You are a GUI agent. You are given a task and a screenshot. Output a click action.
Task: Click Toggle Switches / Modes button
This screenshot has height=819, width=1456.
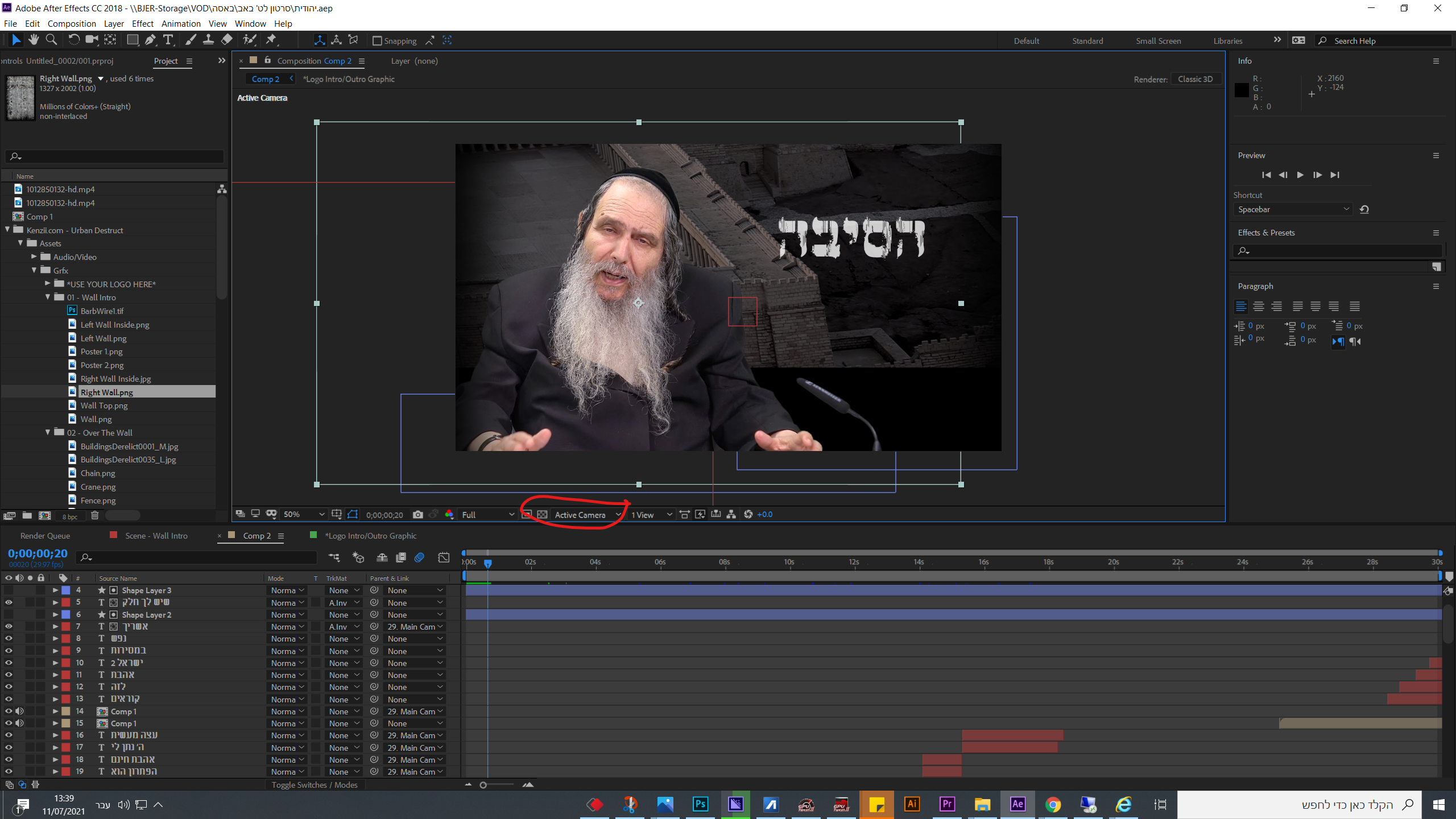click(314, 785)
